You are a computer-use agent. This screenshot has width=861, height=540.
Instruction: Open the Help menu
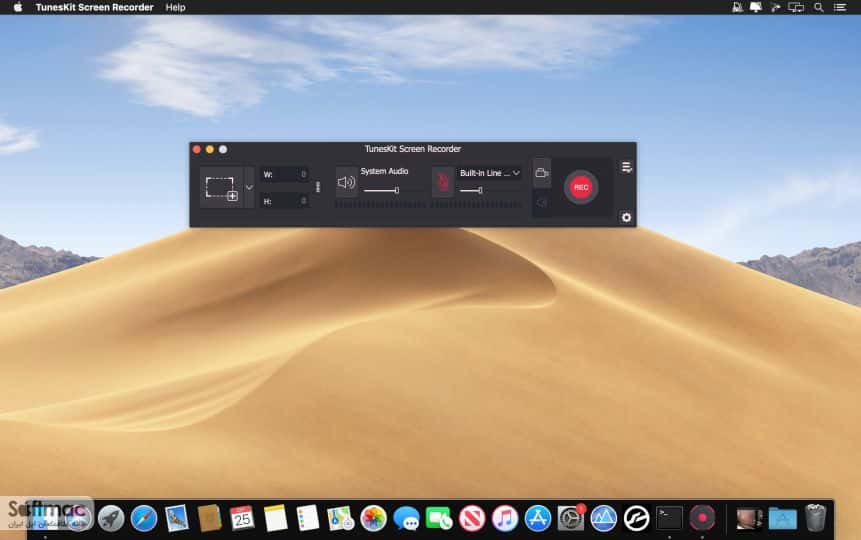[x=175, y=7]
